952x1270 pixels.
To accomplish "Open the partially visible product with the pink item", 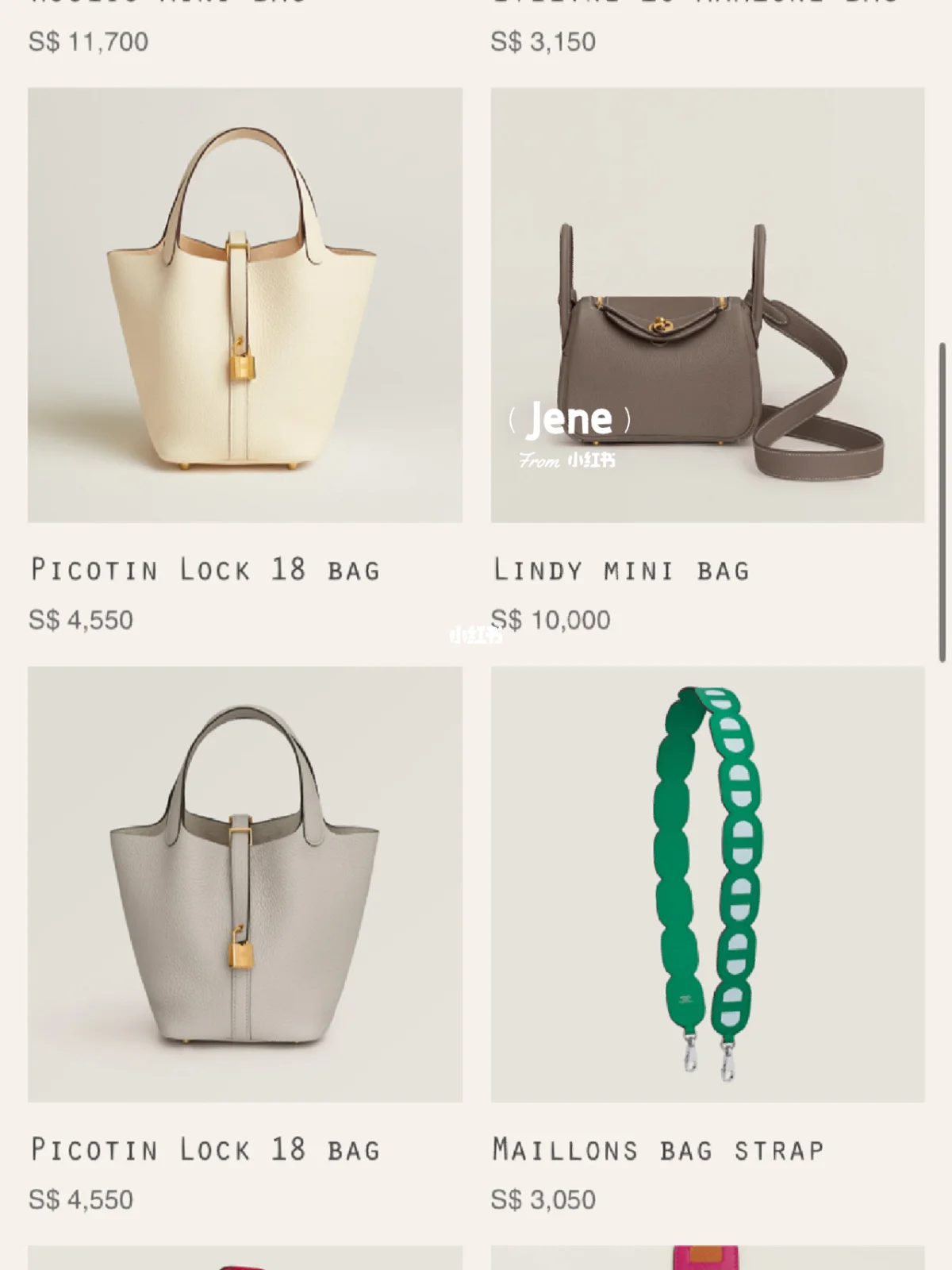I will pos(708,1257).
